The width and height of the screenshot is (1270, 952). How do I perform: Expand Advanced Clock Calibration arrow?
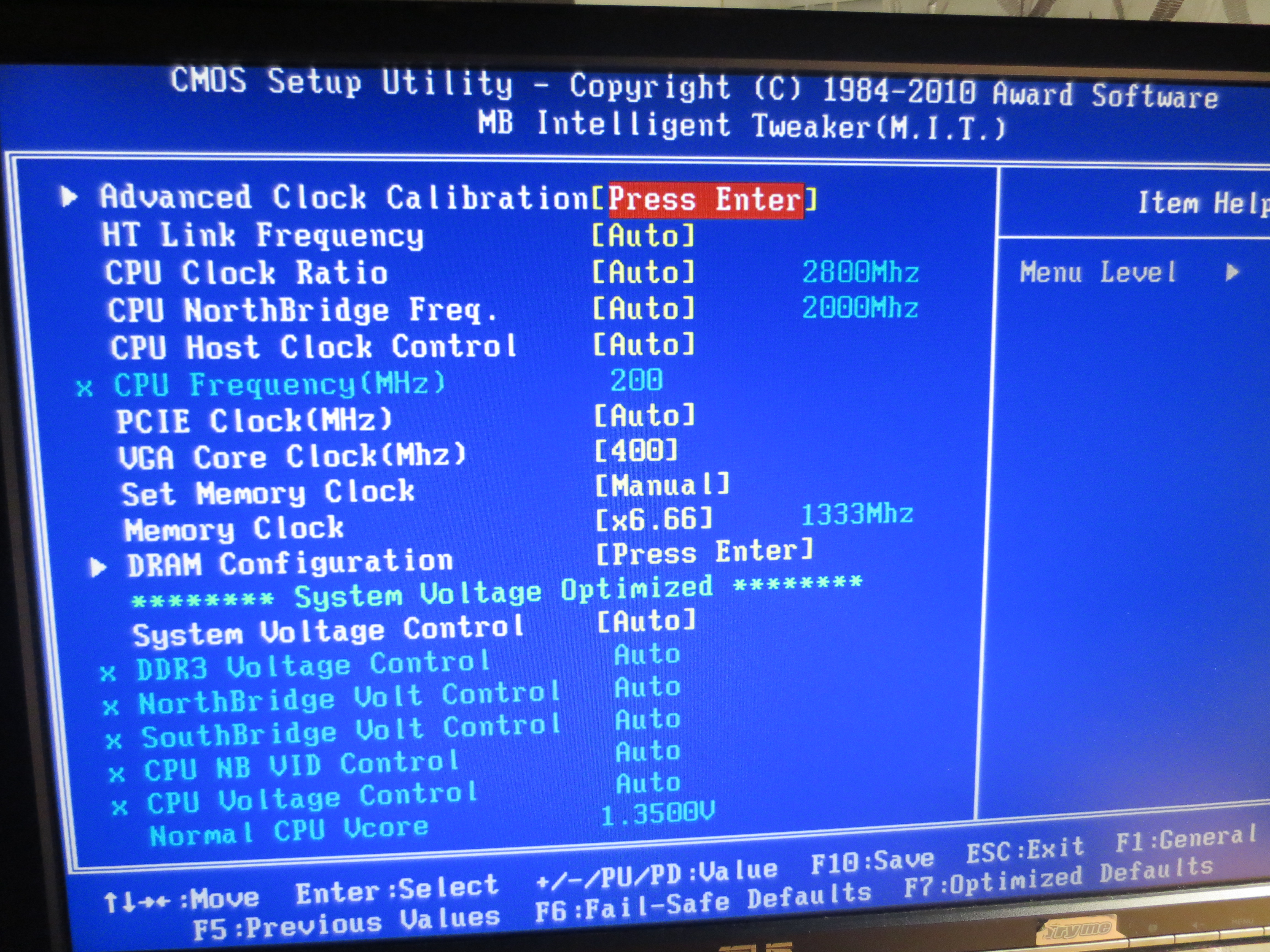click(68, 197)
